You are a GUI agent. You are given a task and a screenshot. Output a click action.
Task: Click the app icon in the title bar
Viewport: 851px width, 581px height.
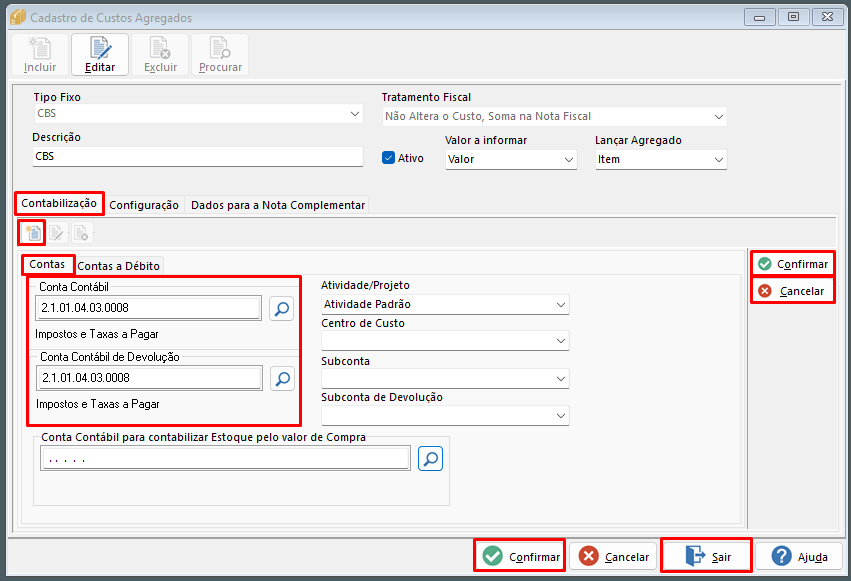17,17
